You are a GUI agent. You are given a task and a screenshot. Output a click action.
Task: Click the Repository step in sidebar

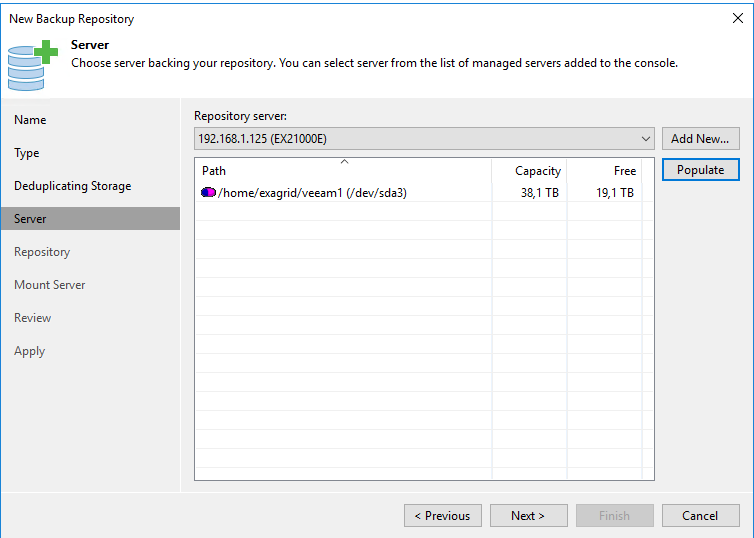[42, 252]
